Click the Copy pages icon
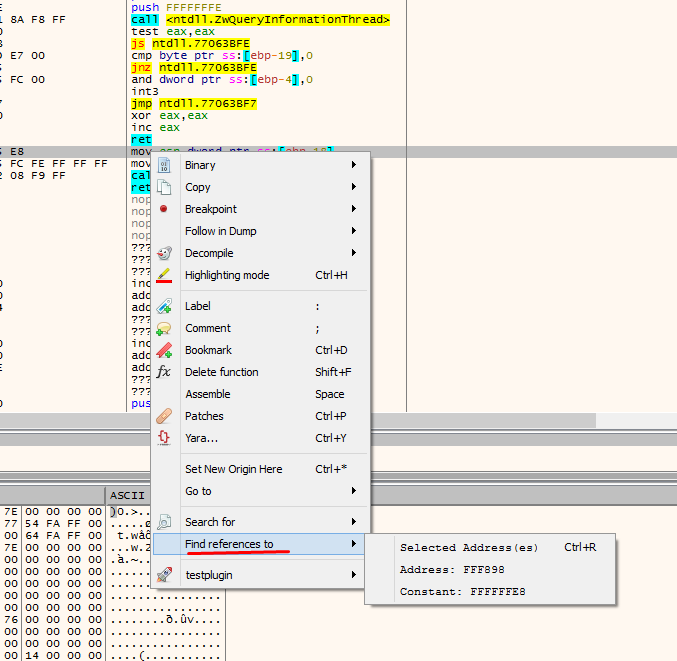Image resolution: width=677 pixels, height=661 pixels. pyautogui.click(x=165, y=187)
